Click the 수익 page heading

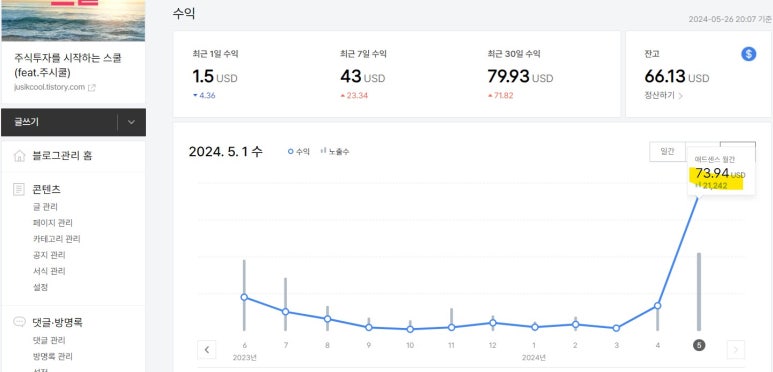tap(184, 14)
